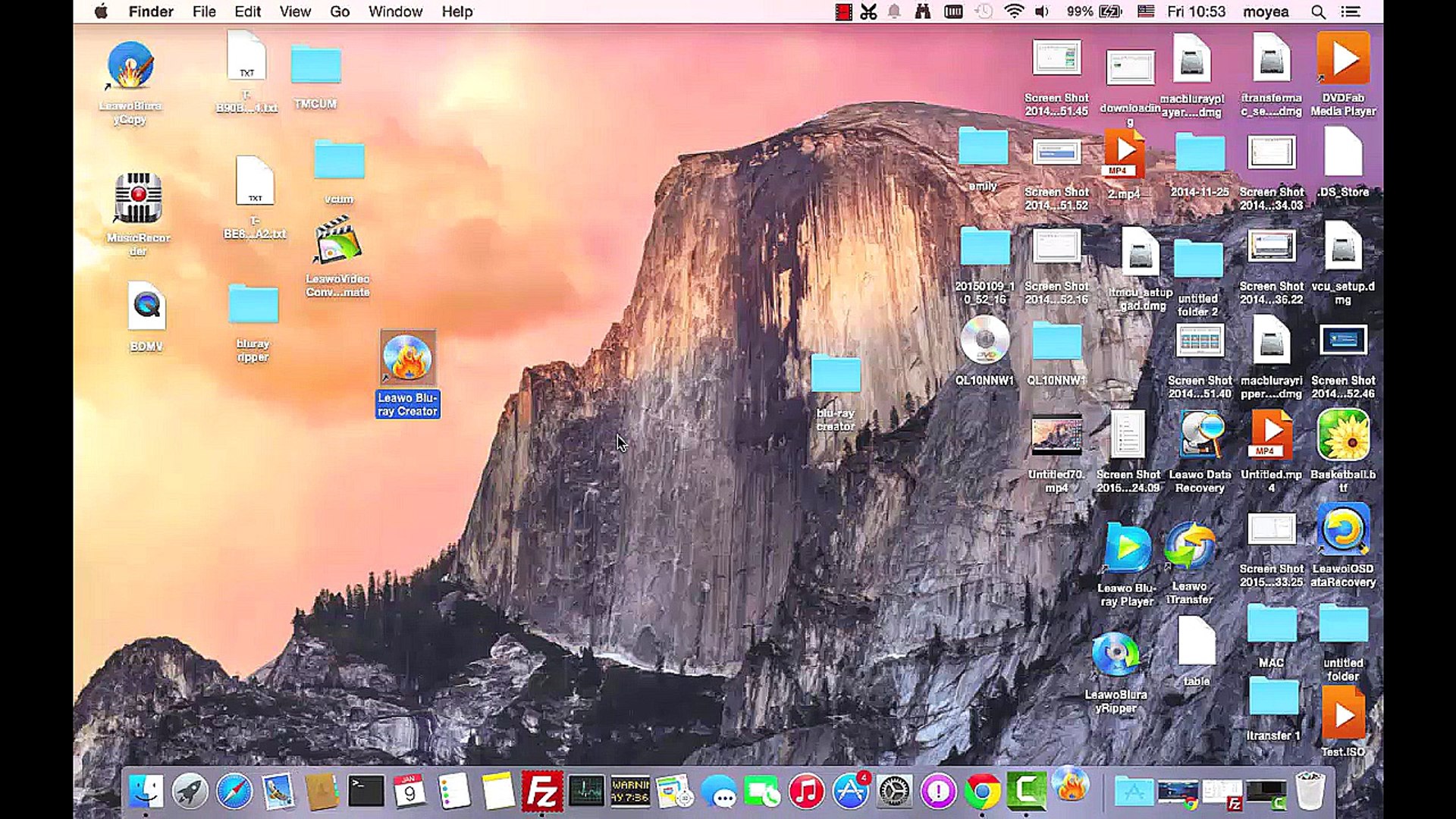Viewport: 1456px width, 819px height.
Task: Click the DVDFab Media Player icon
Action: [x=1343, y=59]
